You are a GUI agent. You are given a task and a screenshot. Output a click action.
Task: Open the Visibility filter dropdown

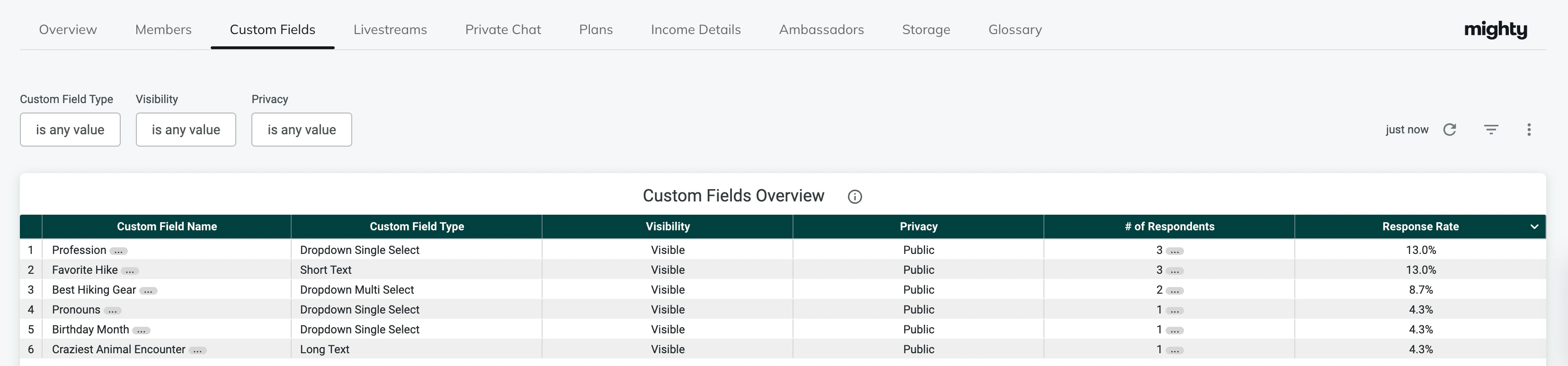click(x=186, y=130)
